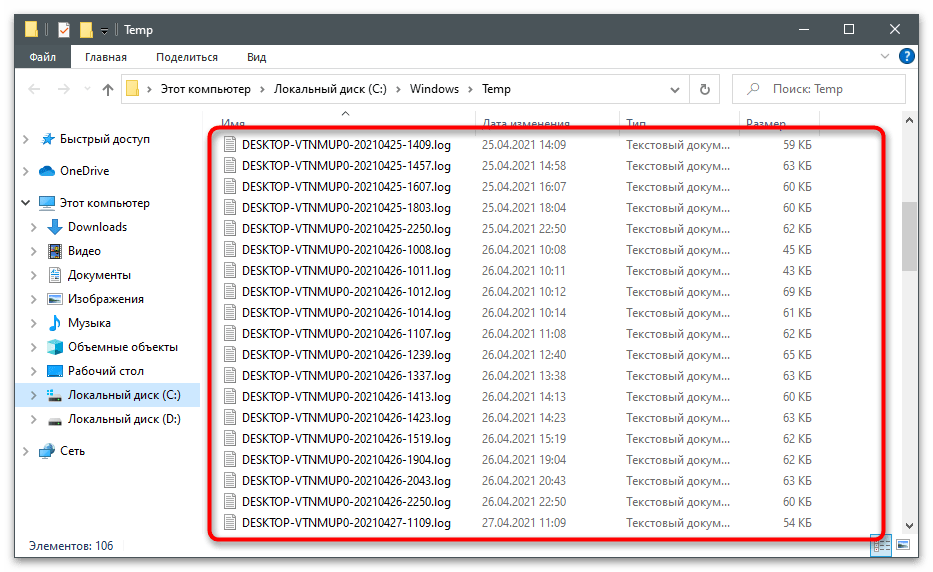Select Этот компьютер in the sidebar
This screenshot has height=572, width=933.
pos(105,203)
